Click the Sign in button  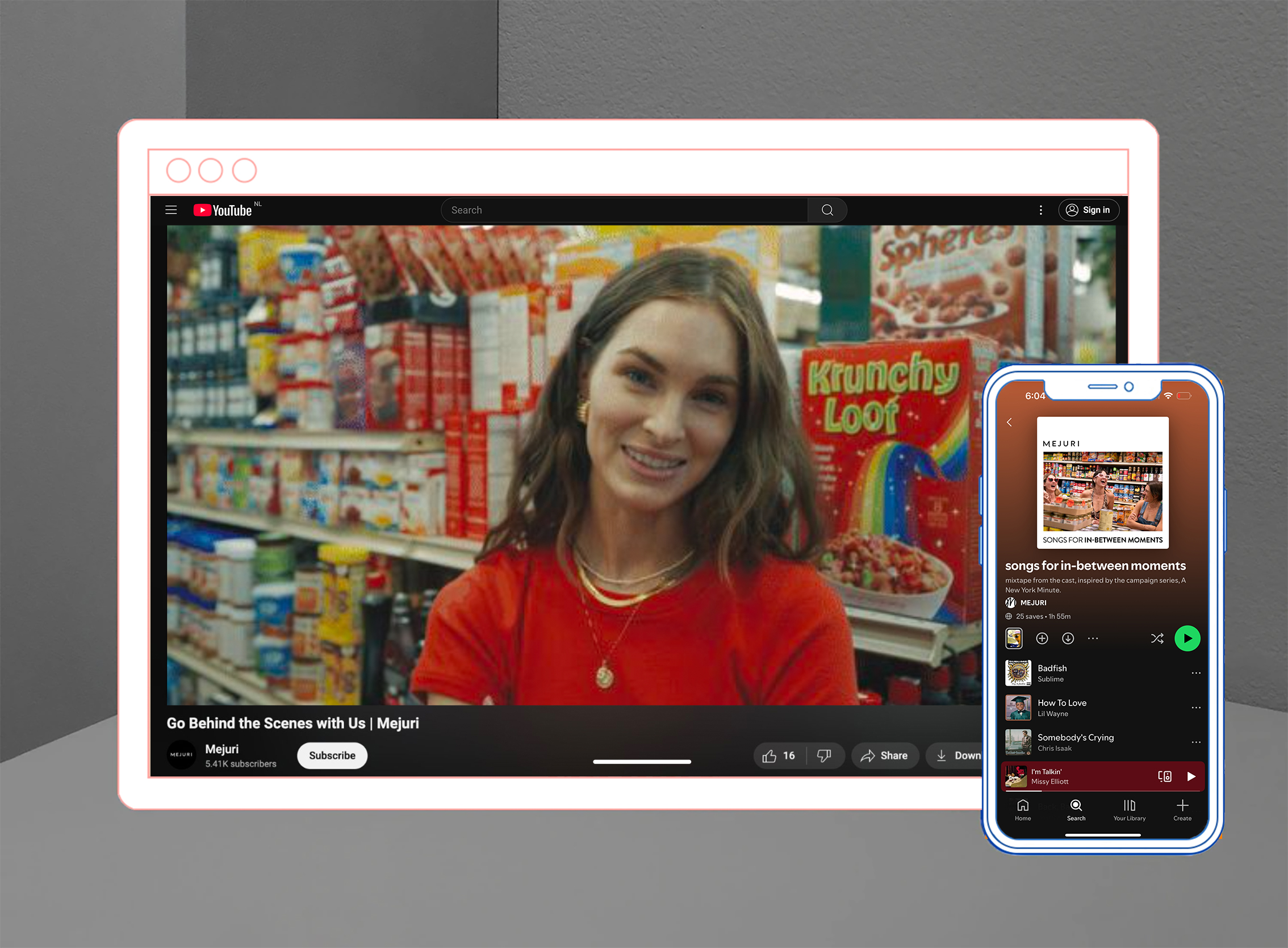[1088, 210]
